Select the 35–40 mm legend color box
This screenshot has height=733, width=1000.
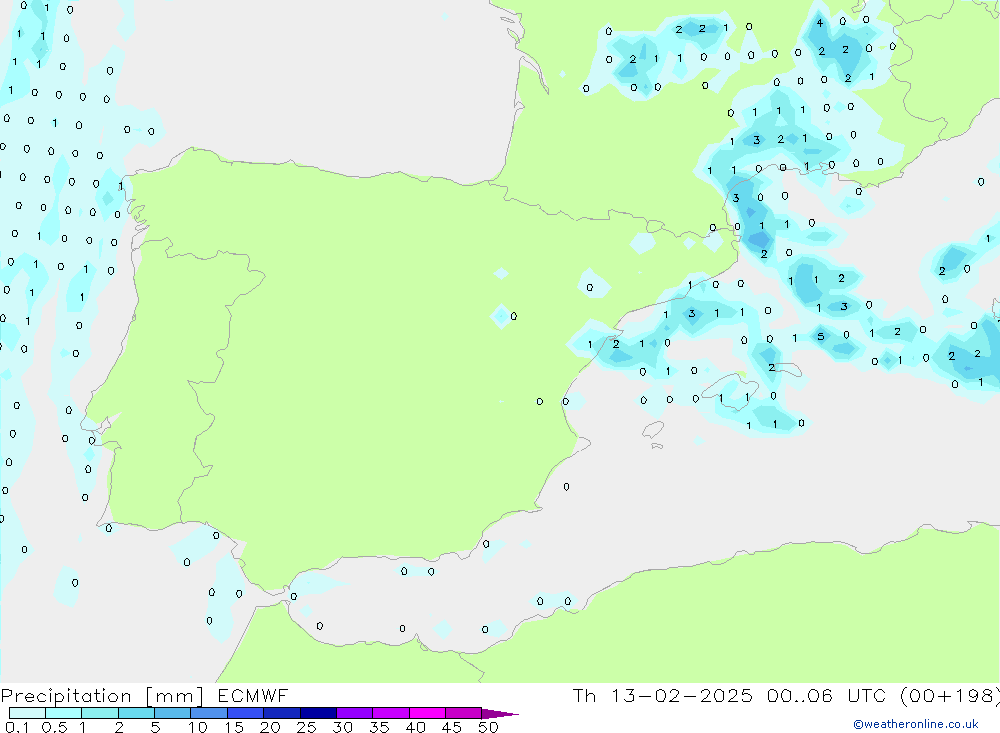[x=390, y=713]
